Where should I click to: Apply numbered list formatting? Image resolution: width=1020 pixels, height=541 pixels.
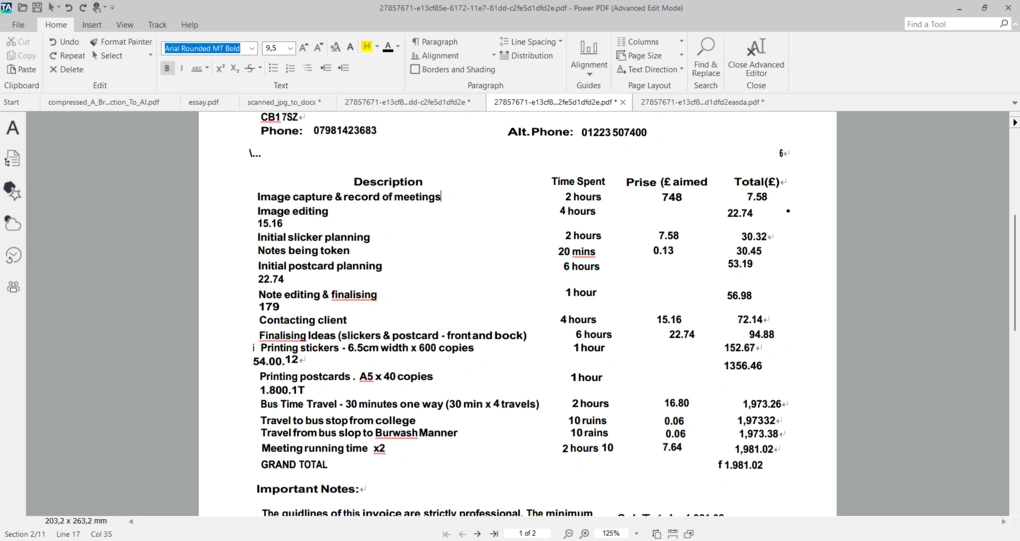[290, 68]
